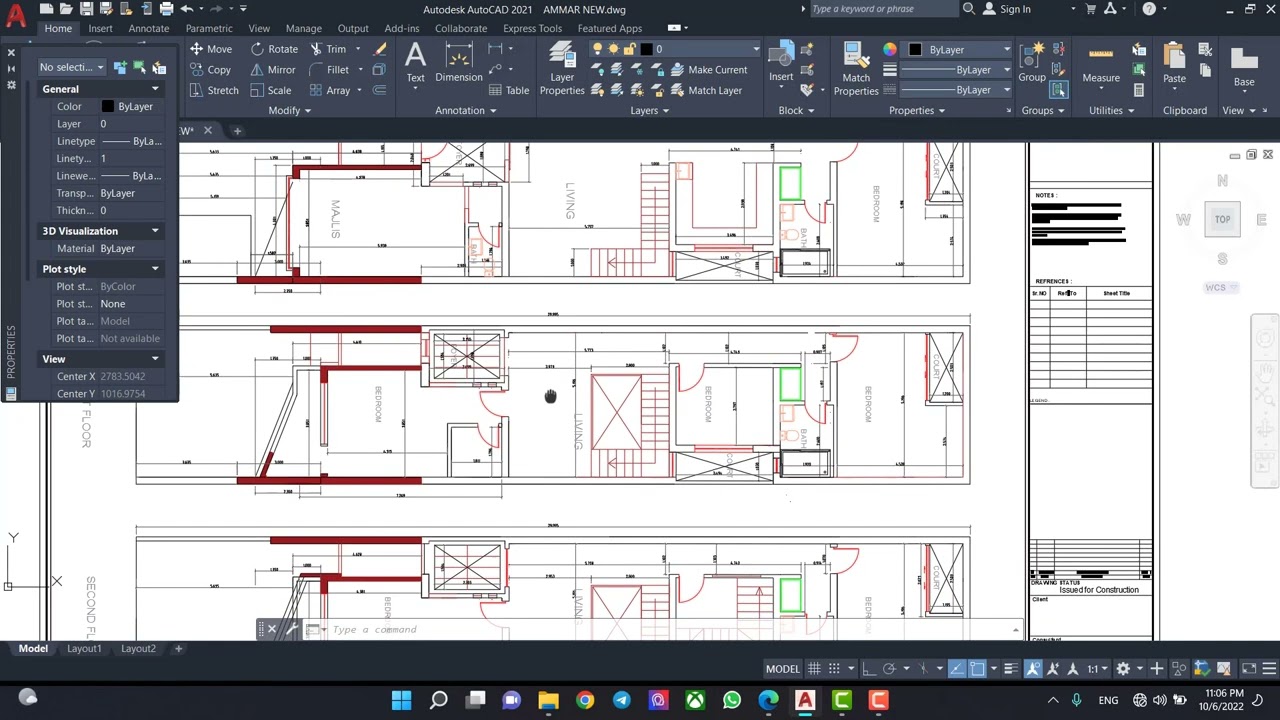
Task: Expand the Modify panel
Action: 289,111
